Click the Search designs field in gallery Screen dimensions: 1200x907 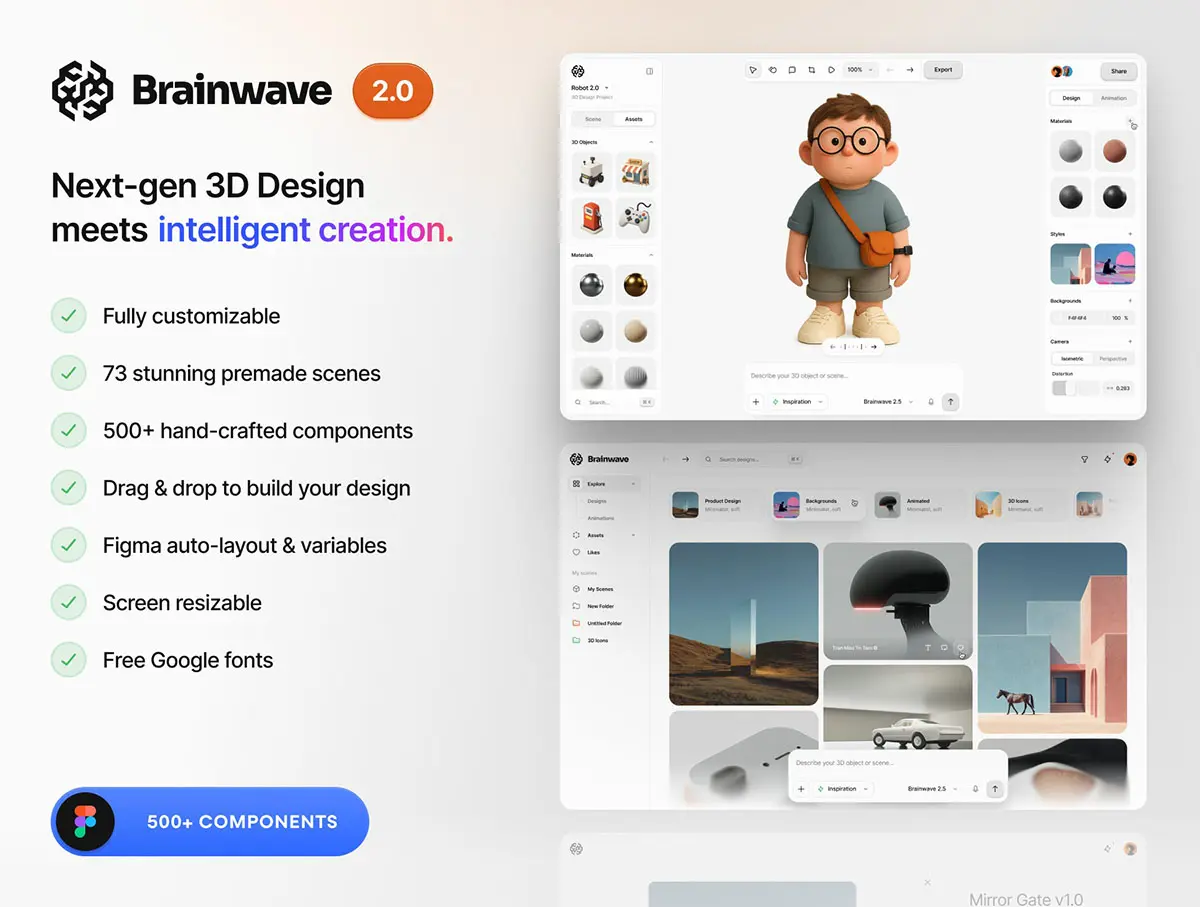[x=753, y=460]
